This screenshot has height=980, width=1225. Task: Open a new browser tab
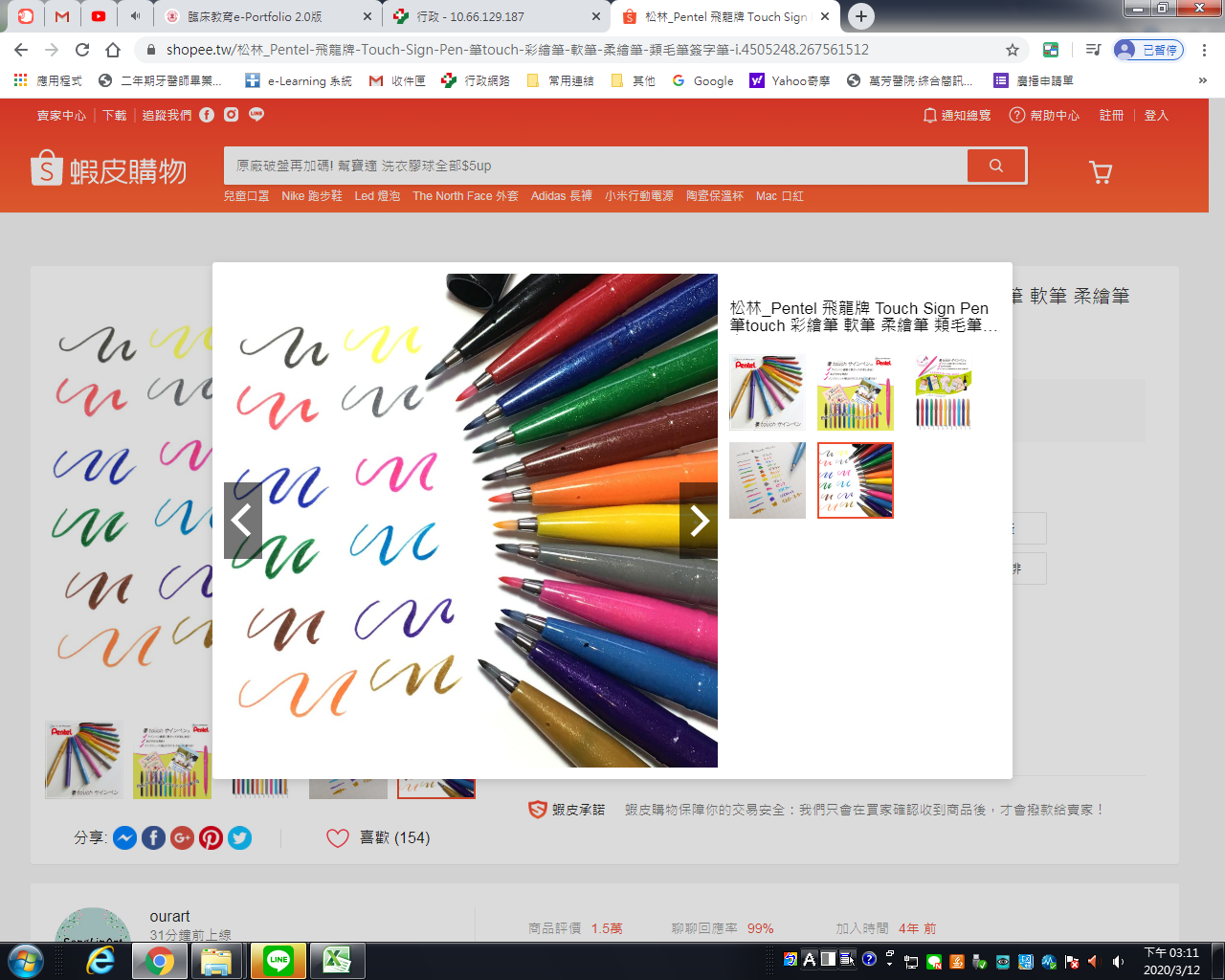[x=861, y=16]
